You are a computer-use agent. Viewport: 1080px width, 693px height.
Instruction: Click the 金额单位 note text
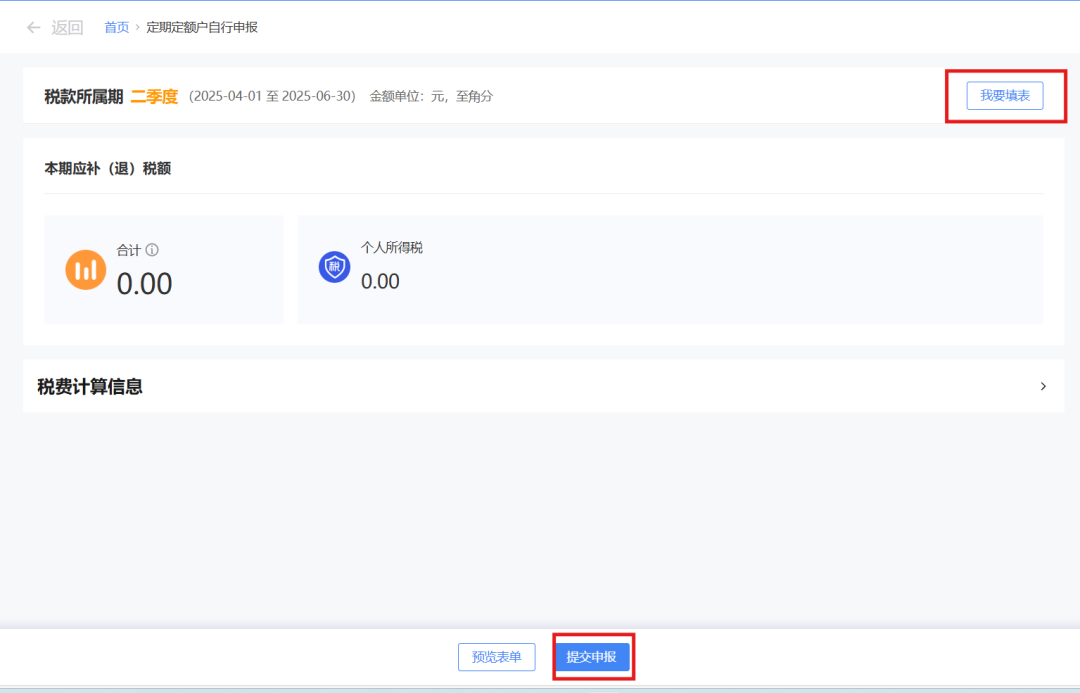click(431, 96)
